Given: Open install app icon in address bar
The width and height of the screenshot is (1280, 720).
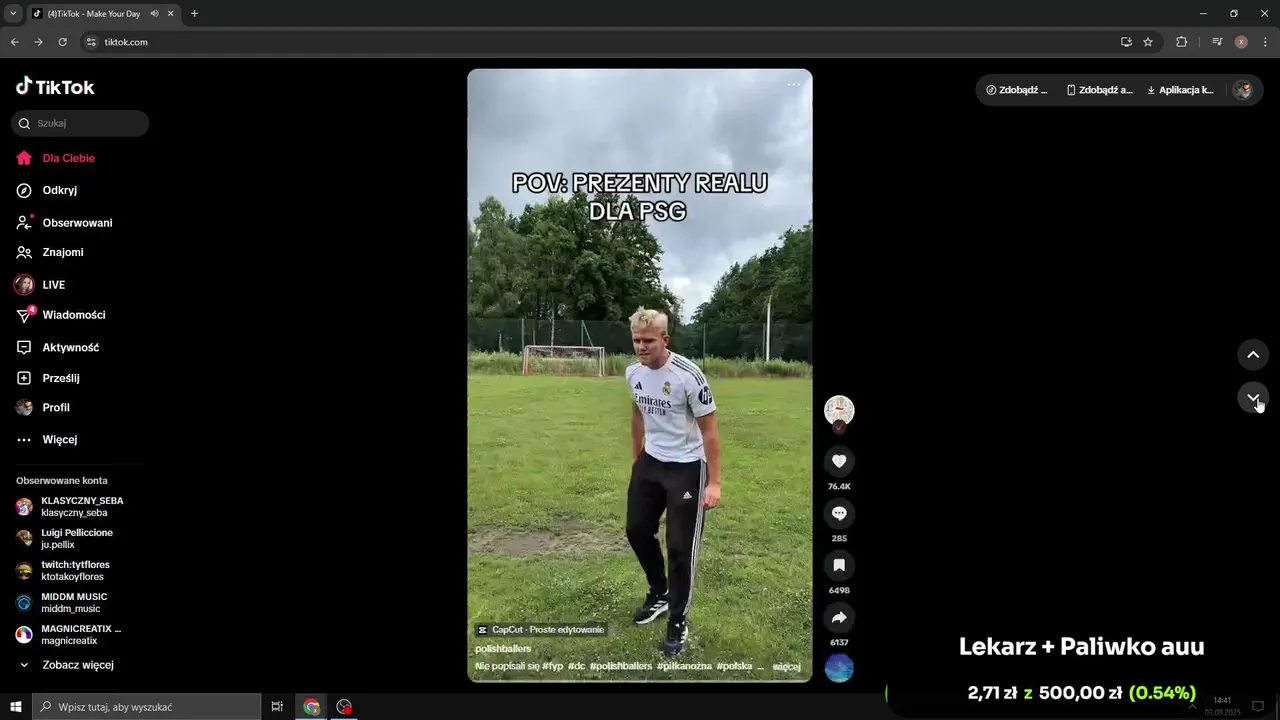Looking at the screenshot, I should pyautogui.click(x=1126, y=42).
